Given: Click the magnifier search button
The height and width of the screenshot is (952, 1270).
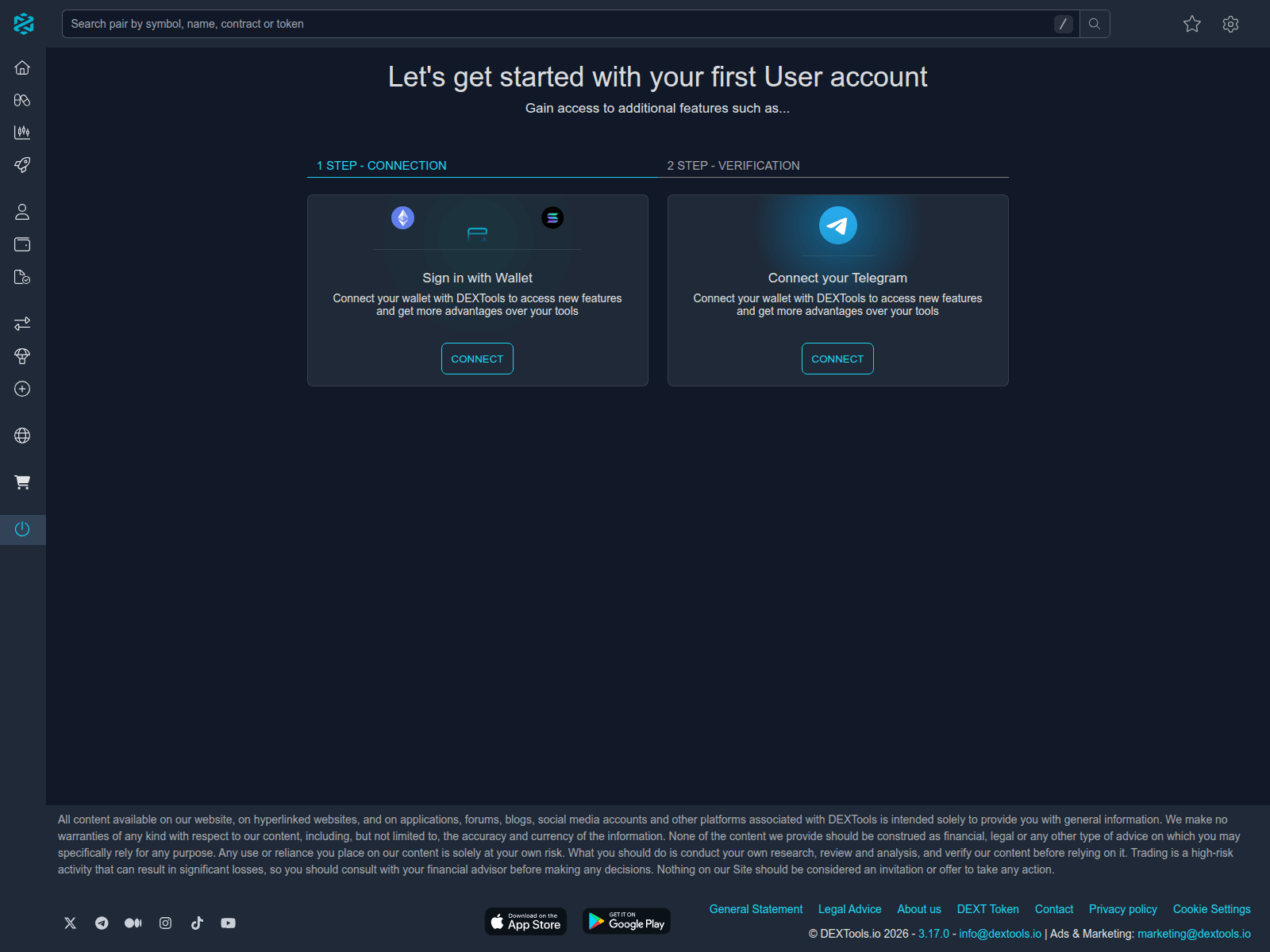Looking at the screenshot, I should 1095,24.
